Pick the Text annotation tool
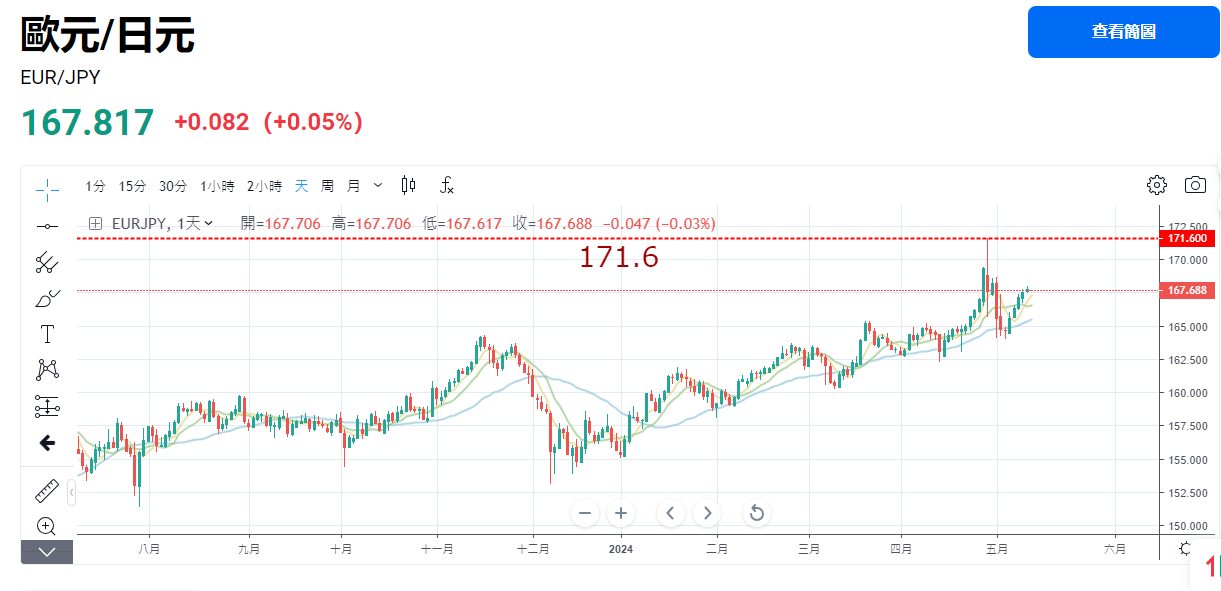 coord(47,334)
